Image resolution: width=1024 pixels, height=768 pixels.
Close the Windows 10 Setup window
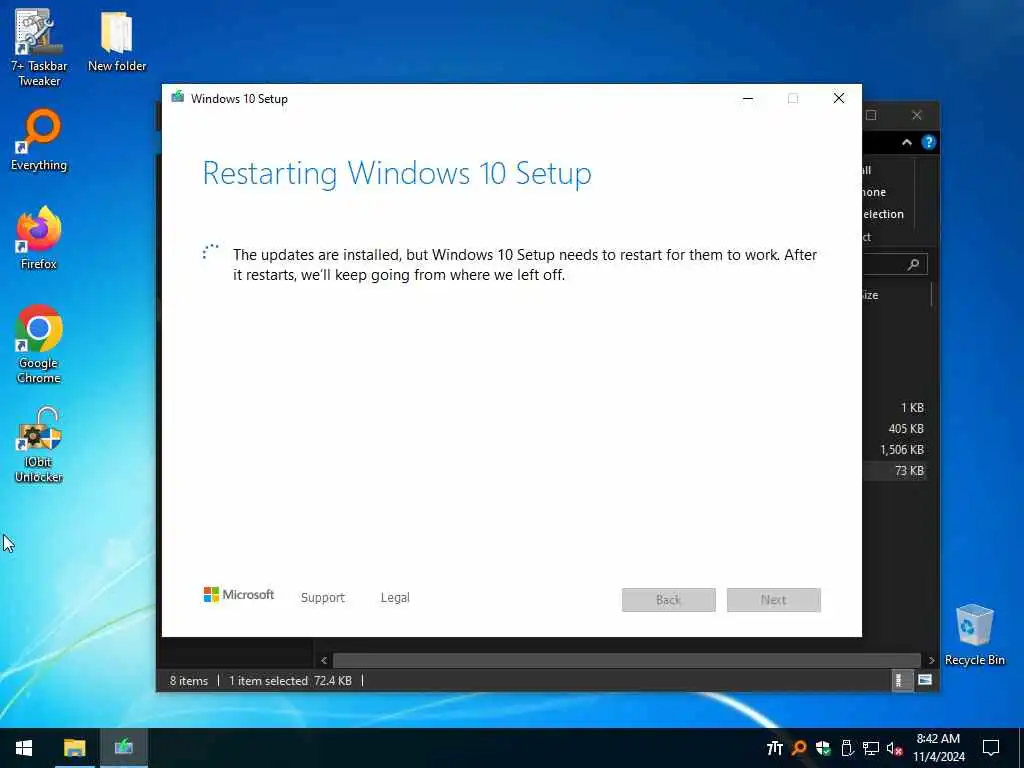click(x=839, y=99)
